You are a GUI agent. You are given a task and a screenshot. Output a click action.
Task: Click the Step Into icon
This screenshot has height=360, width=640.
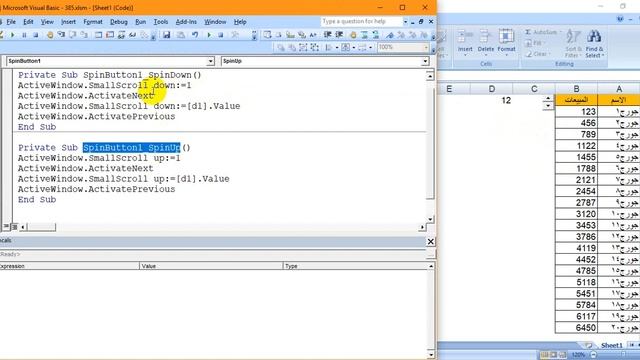(61, 35)
